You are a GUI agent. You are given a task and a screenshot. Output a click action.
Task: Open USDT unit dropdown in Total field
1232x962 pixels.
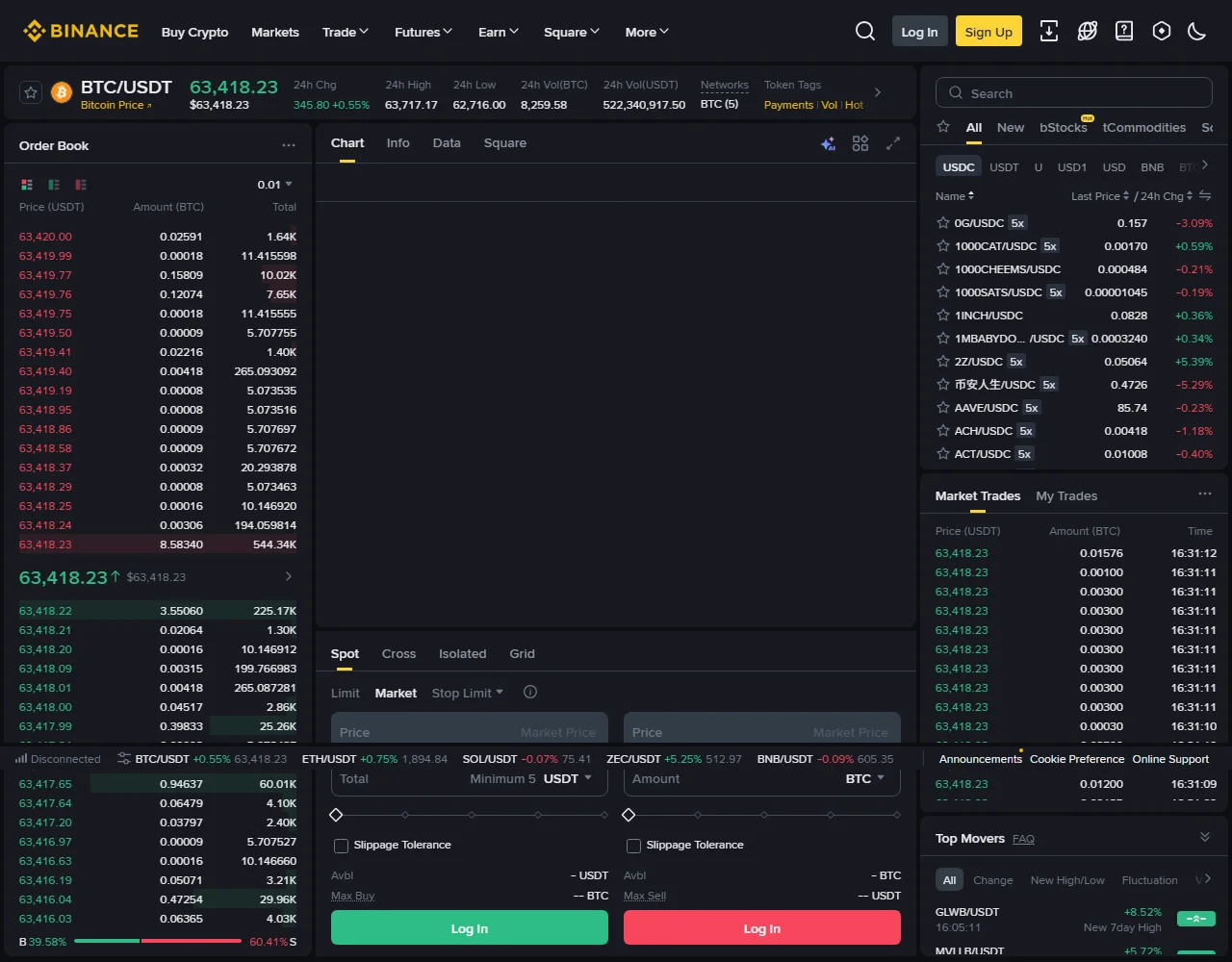[568, 778]
